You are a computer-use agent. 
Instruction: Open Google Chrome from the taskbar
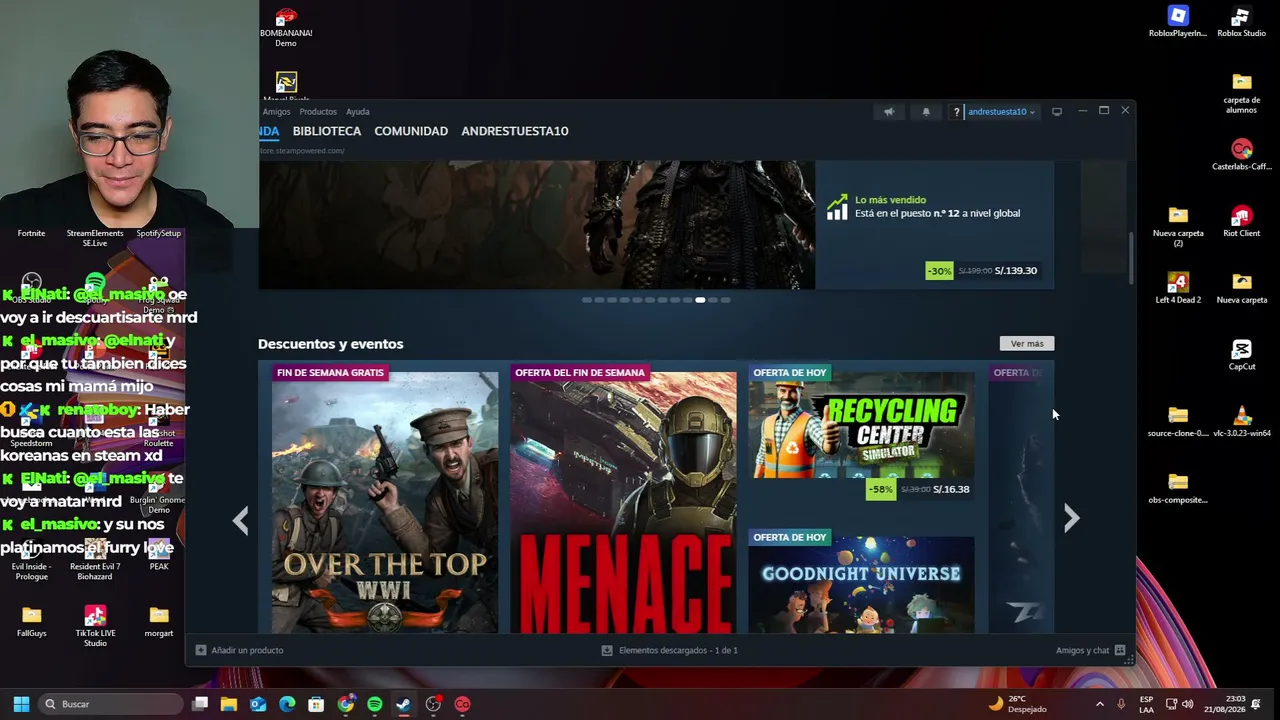(346, 704)
